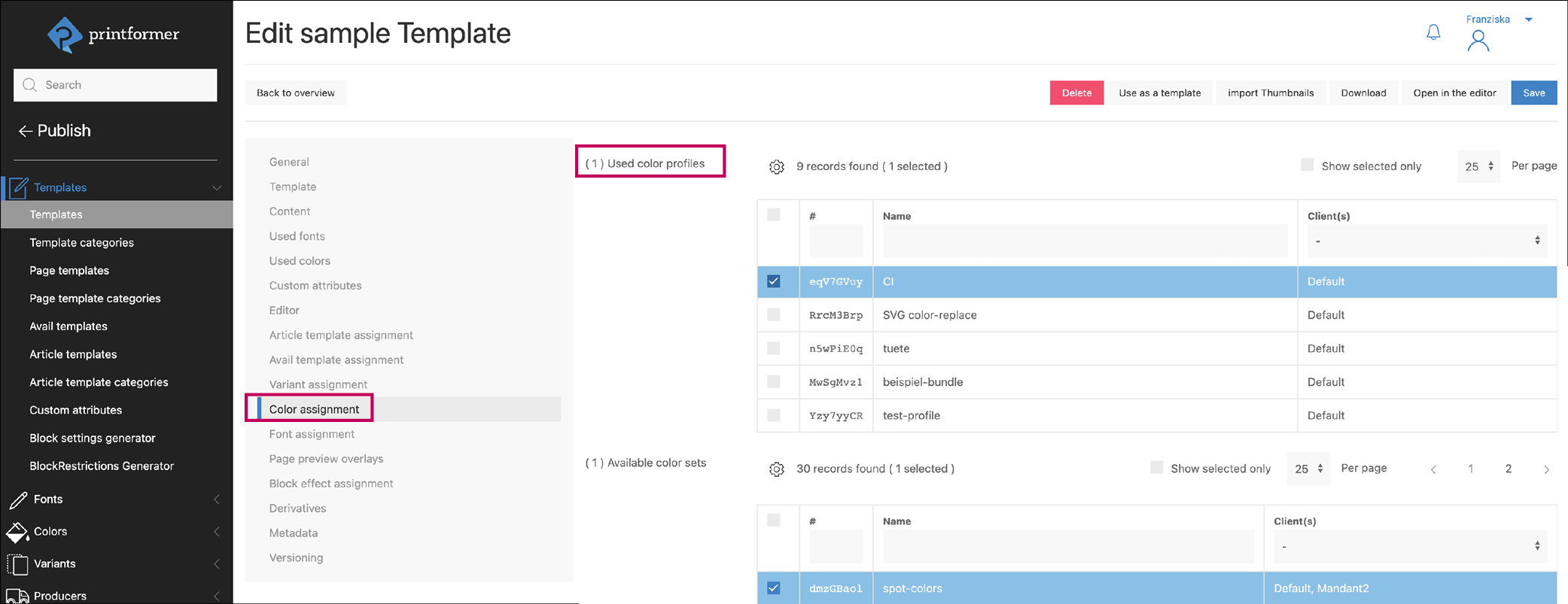Viewport: 1568px width, 604px height.
Task: Uncheck the CI color profile checkbox
Action: pyautogui.click(x=773, y=281)
